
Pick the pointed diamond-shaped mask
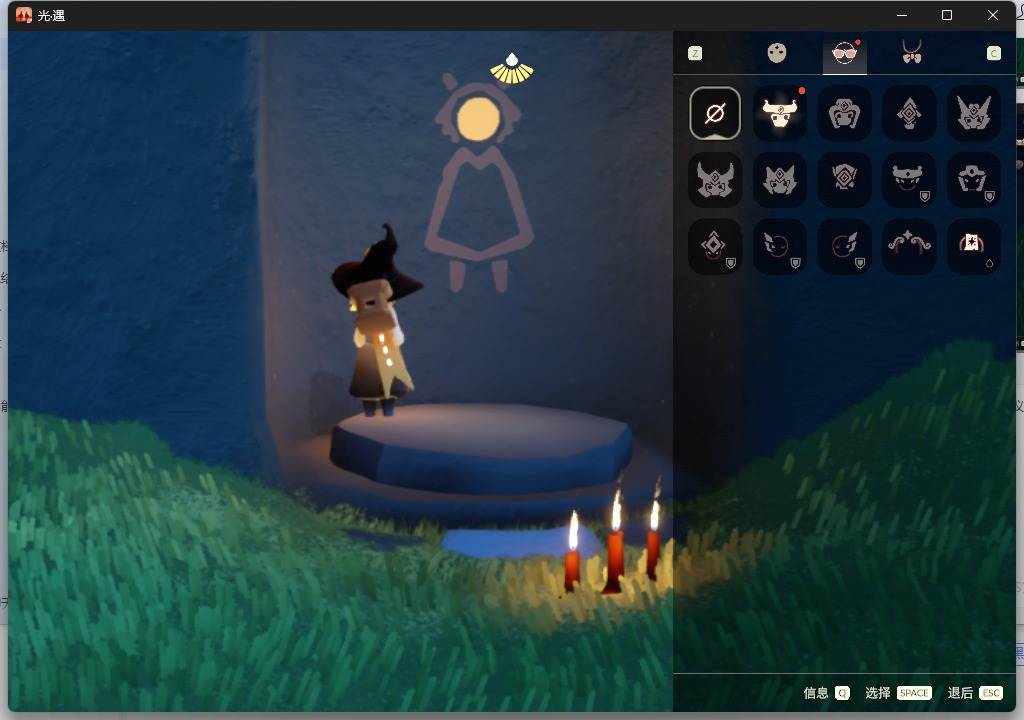point(908,113)
